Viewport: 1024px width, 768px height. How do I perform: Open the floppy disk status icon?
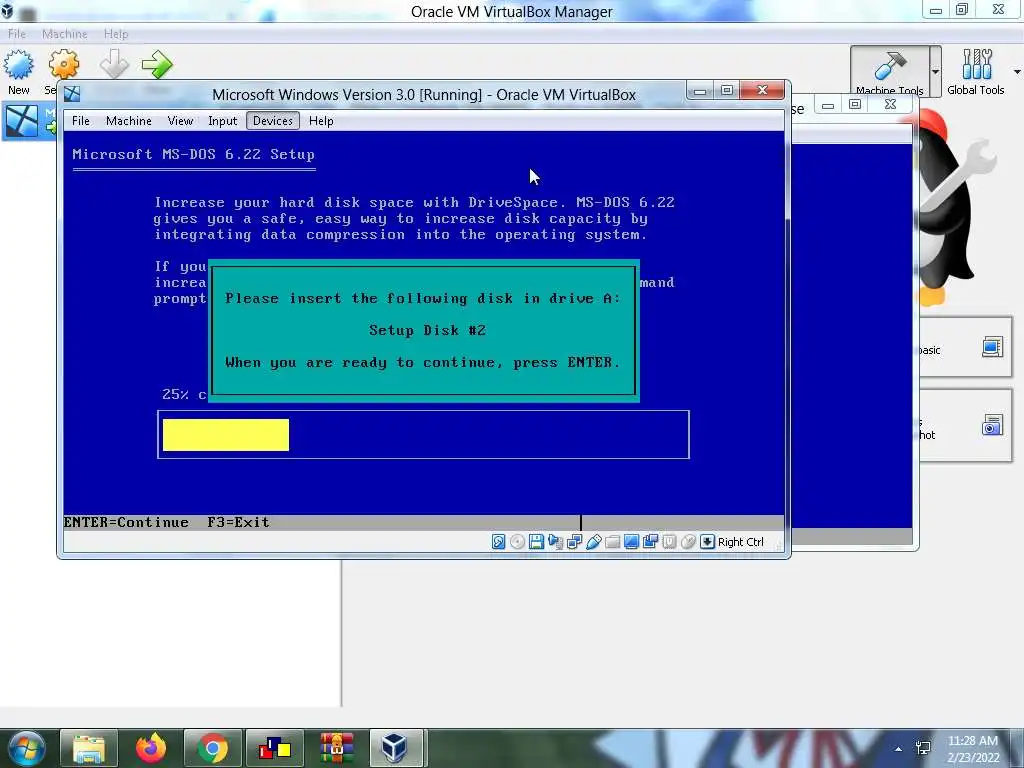(536, 541)
